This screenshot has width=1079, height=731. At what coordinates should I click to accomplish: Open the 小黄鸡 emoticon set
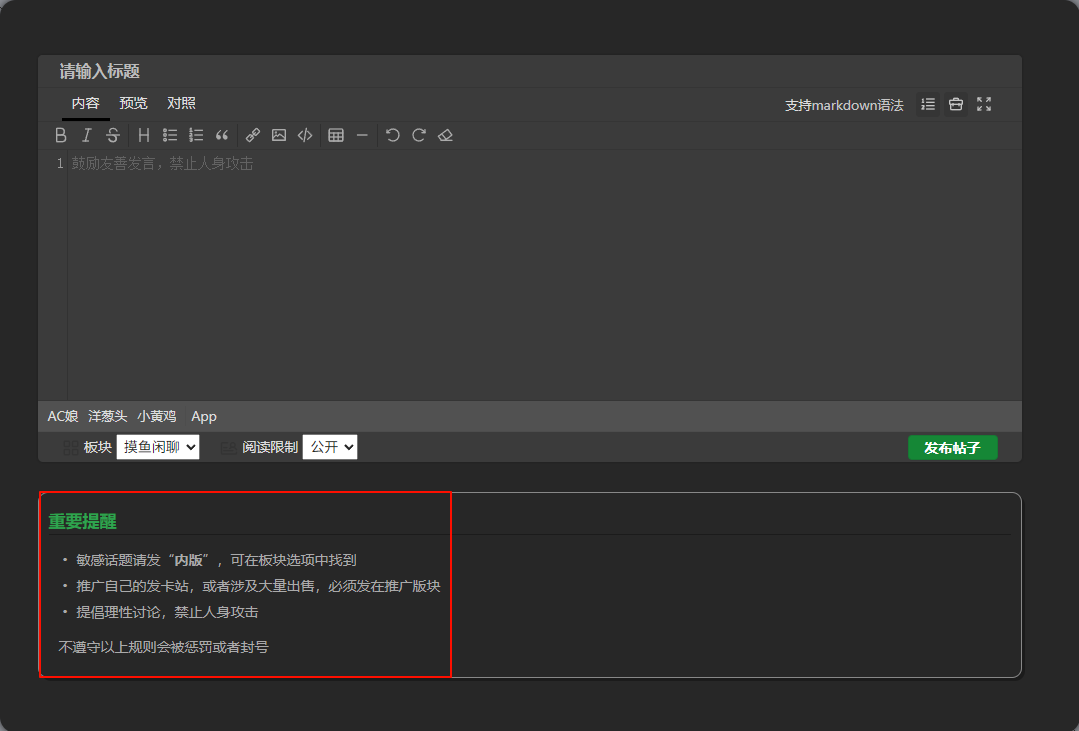156,416
